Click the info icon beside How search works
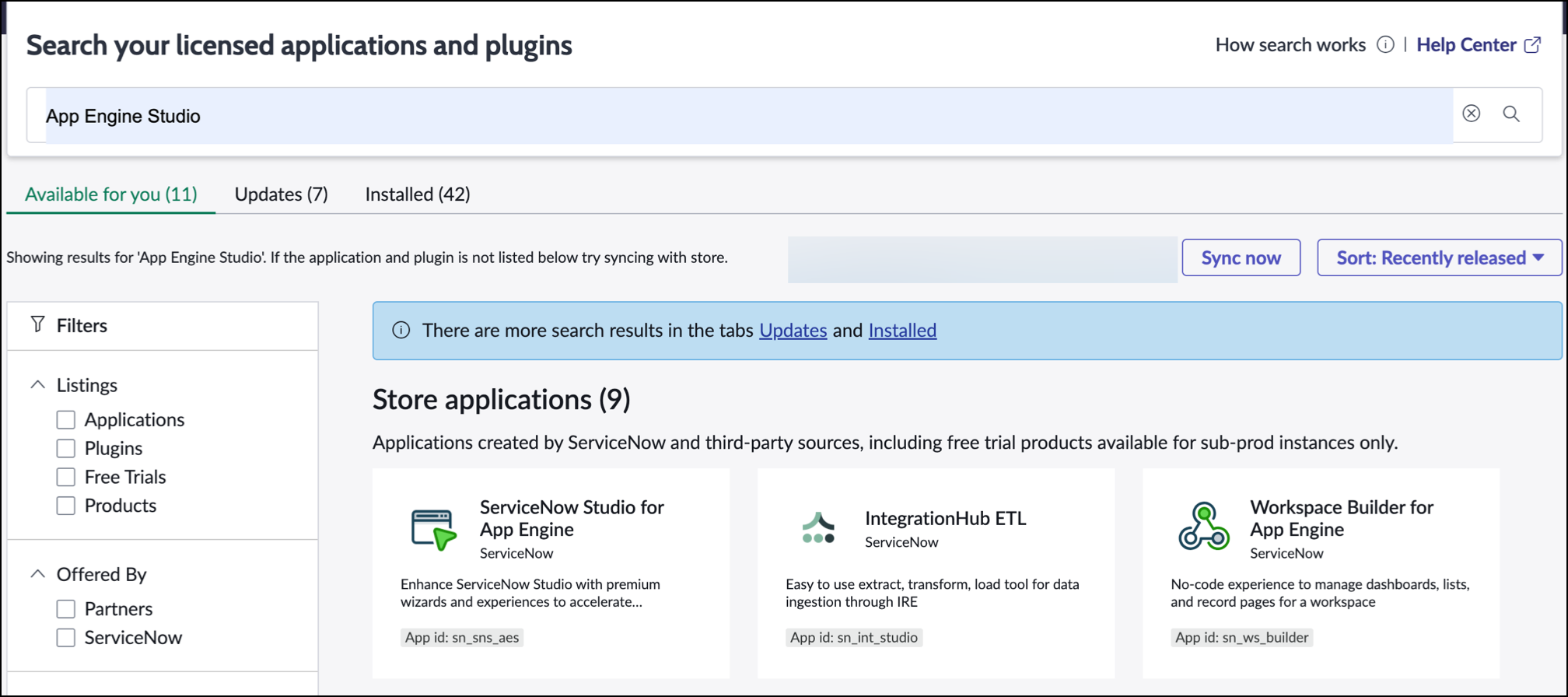 [x=1385, y=45]
